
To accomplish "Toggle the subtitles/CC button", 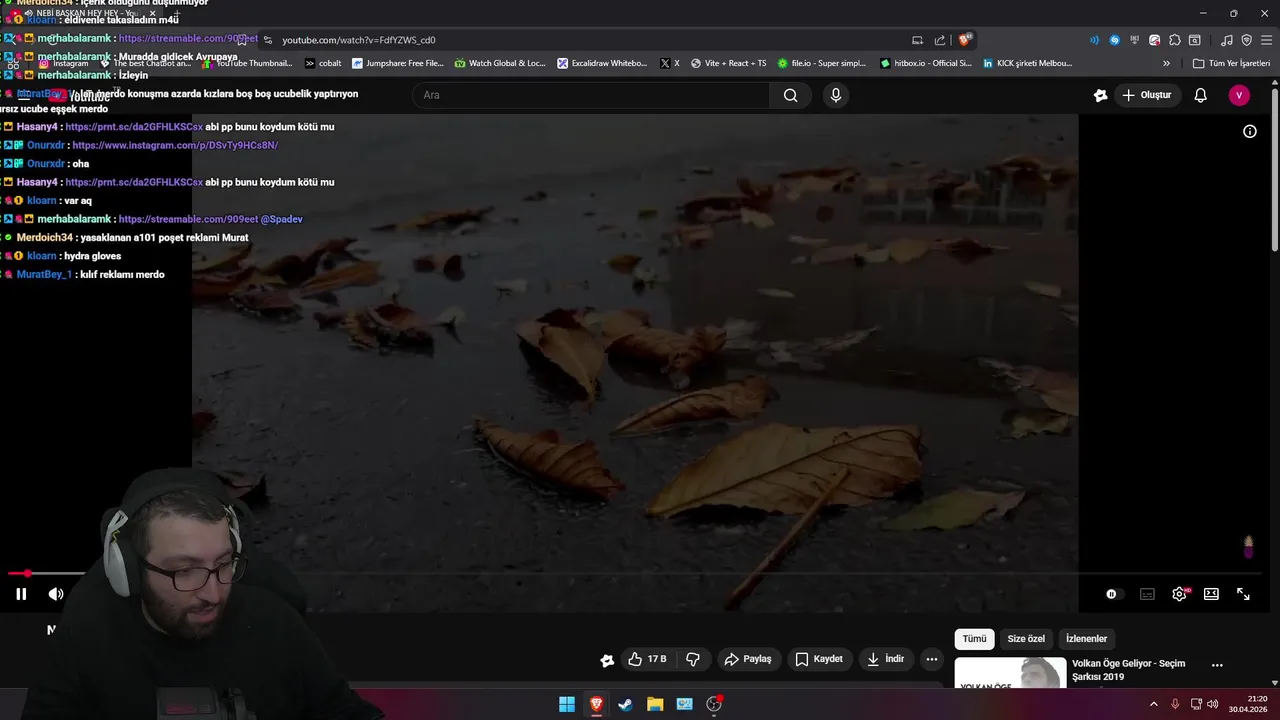I will [x=1147, y=594].
